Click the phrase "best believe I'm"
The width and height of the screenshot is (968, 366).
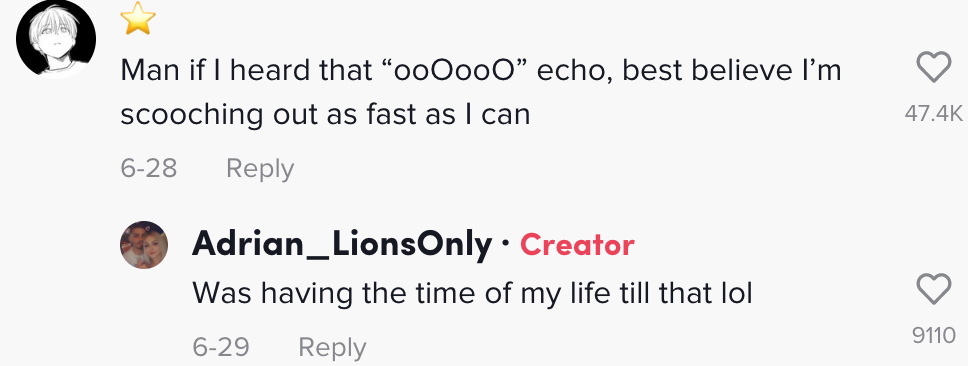(732, 71)
